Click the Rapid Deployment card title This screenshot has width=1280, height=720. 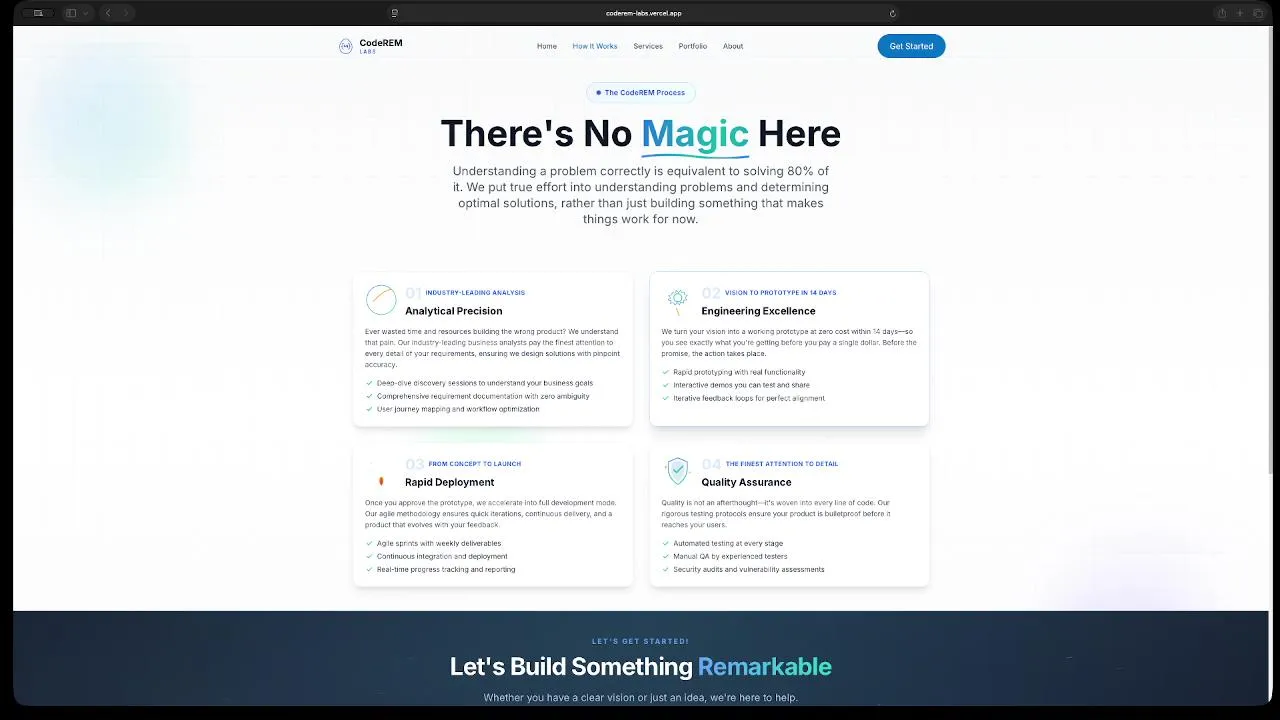tap(450, 482)
